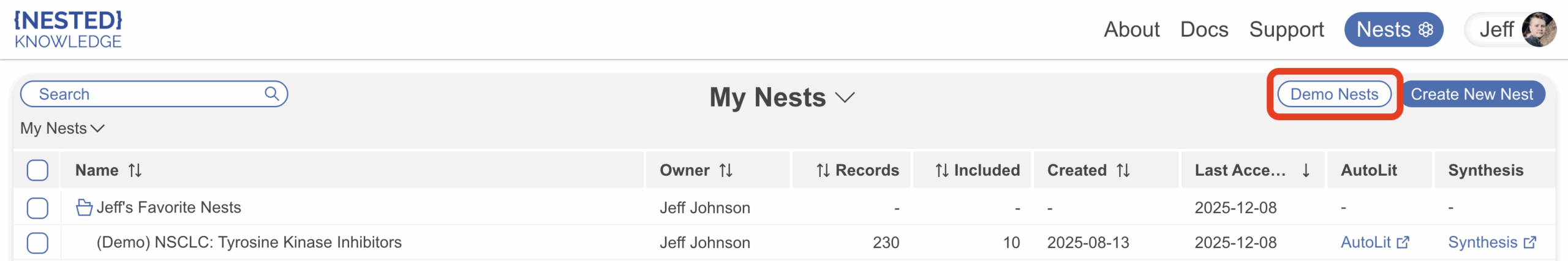Click the search magnifying glass icon

tap(271, 94)
